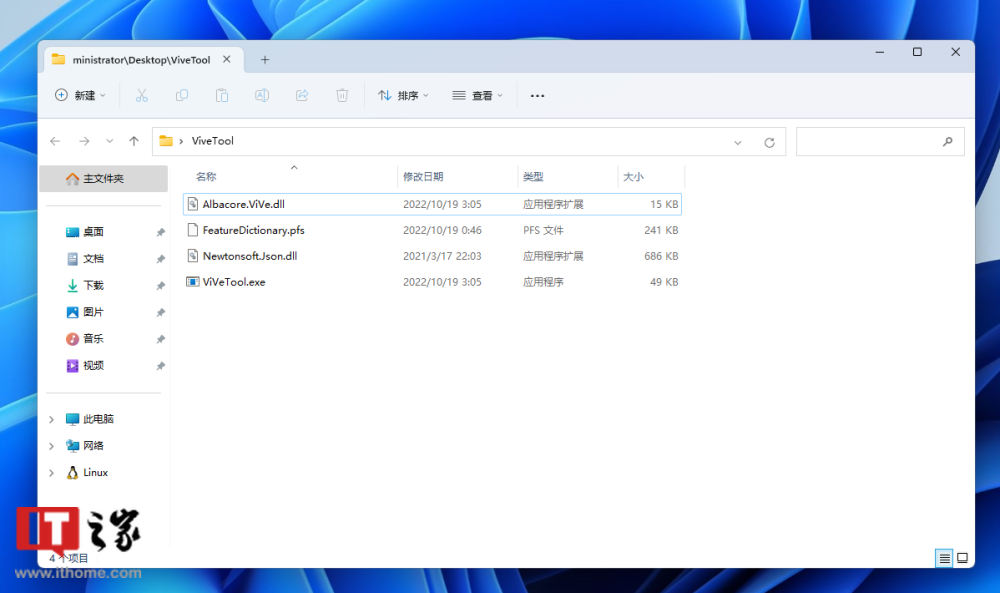Image resolution: width=1000 pixels, height=593 pixels.
Task: Switch to details view in status bar
Action: [945, 559]
